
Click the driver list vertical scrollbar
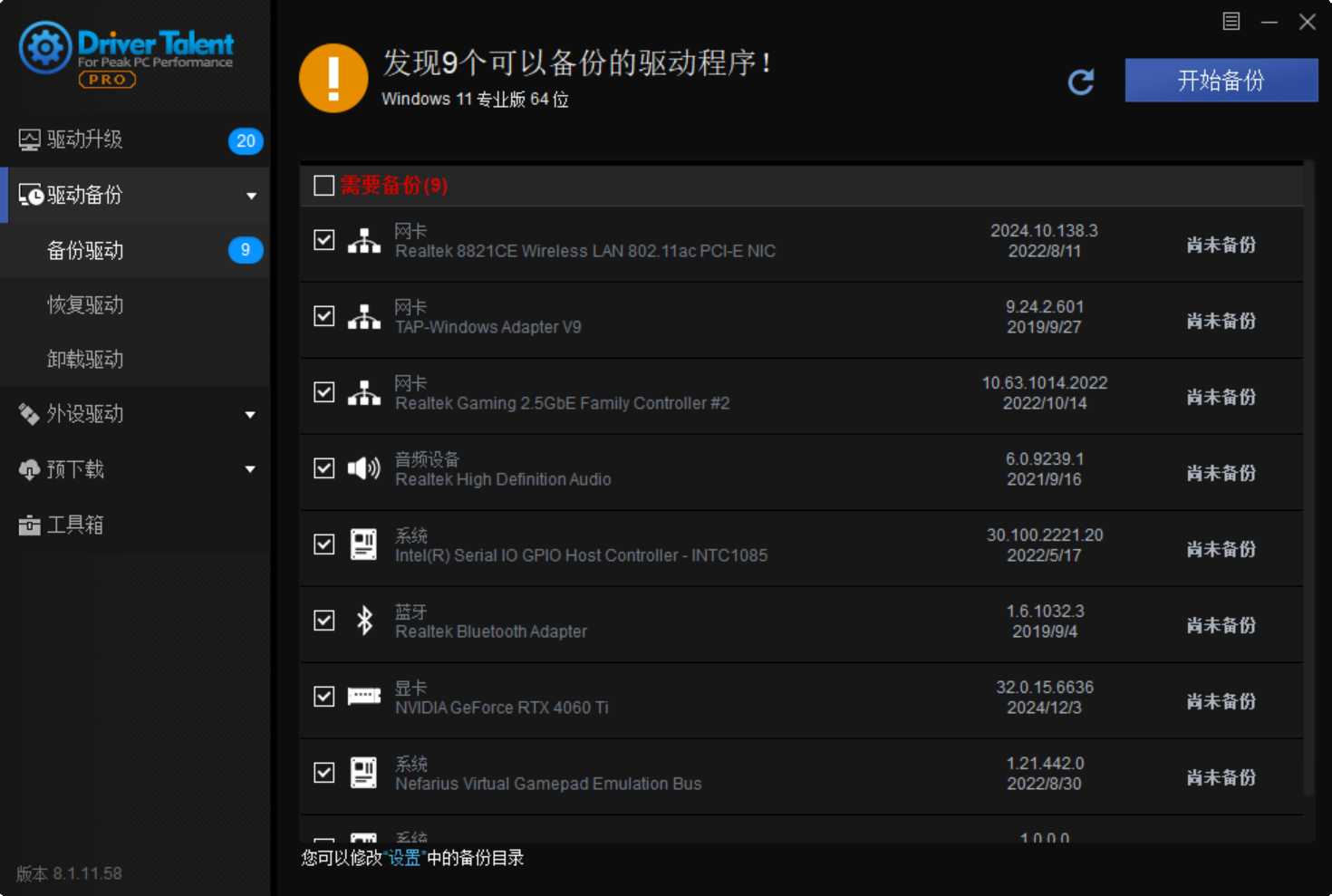[1309, 480]
